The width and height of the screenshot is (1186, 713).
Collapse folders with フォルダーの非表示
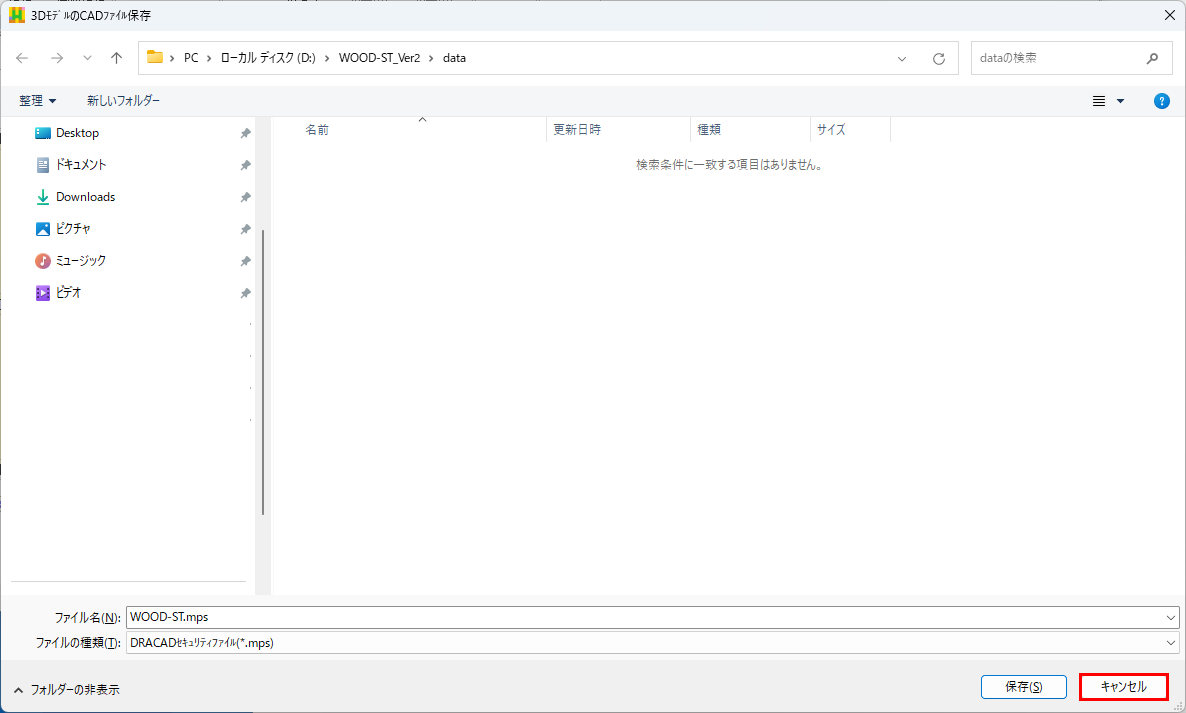click(x=67, y=690)
